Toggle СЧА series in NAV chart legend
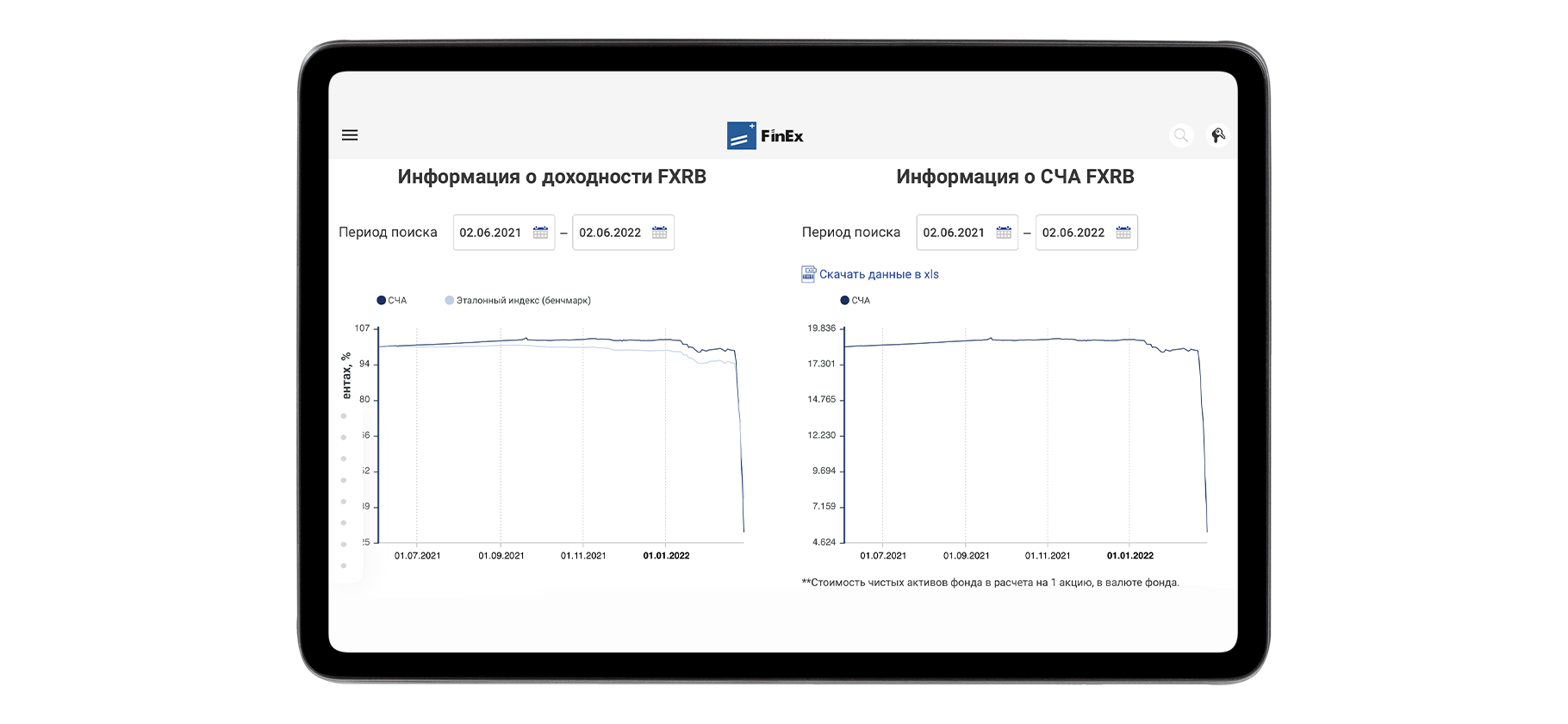Viewport: 1568px width, 724px height. 856,301
